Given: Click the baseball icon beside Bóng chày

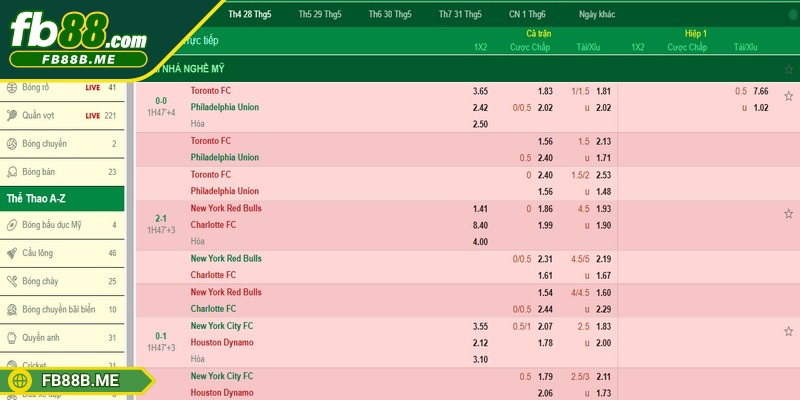Looking at the screenshot, I should coord(12,281).
